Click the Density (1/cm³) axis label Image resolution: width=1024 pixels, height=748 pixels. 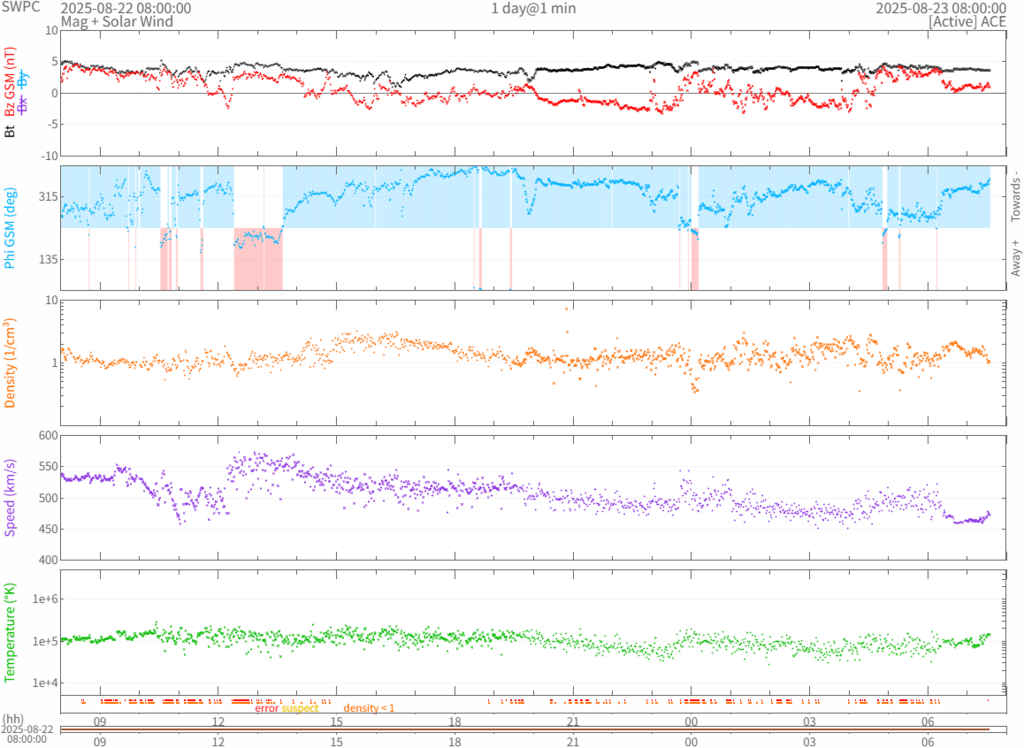[x=10, y=363]
